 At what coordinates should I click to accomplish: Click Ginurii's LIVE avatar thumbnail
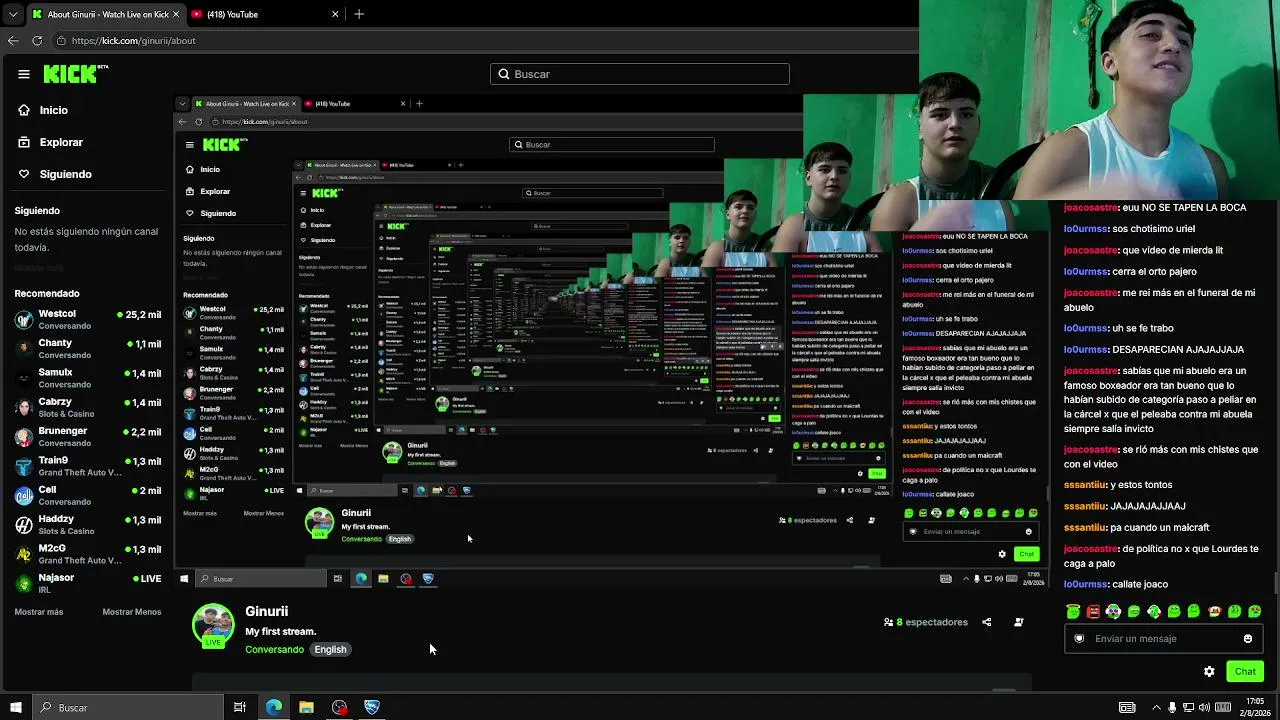click(x=213, y=626)
